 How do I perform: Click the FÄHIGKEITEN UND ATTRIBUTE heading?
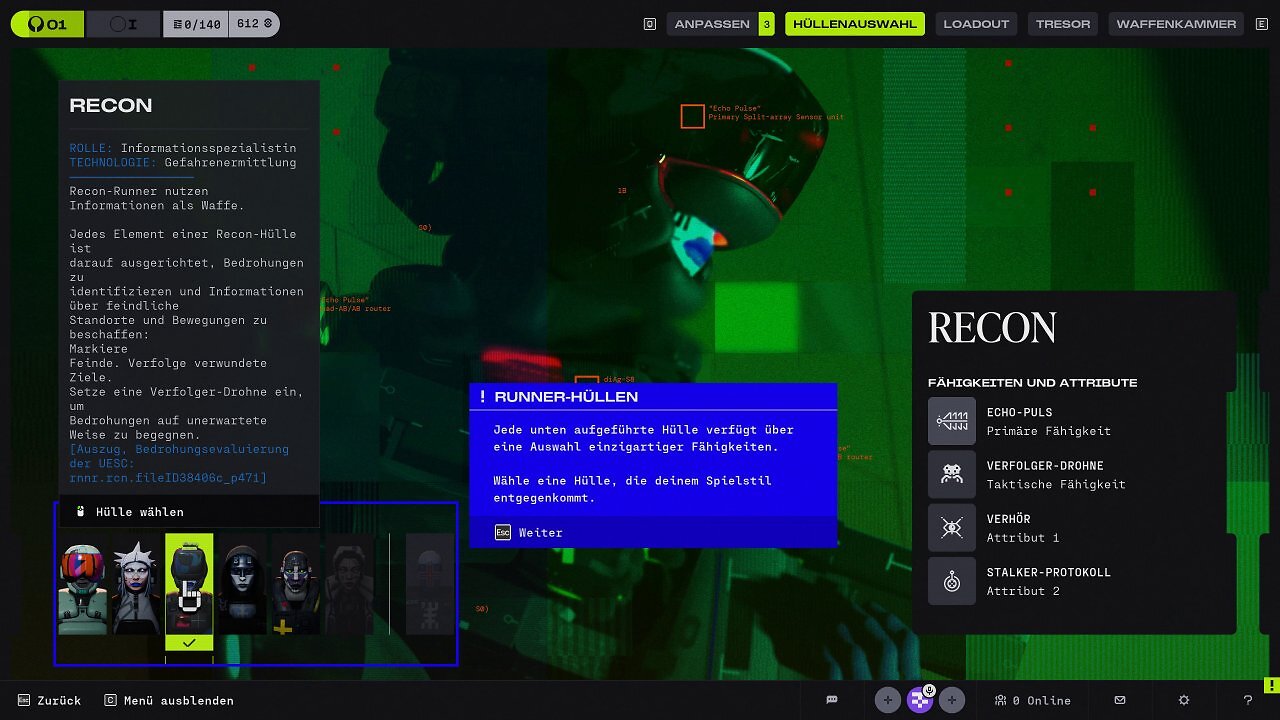1033,383
